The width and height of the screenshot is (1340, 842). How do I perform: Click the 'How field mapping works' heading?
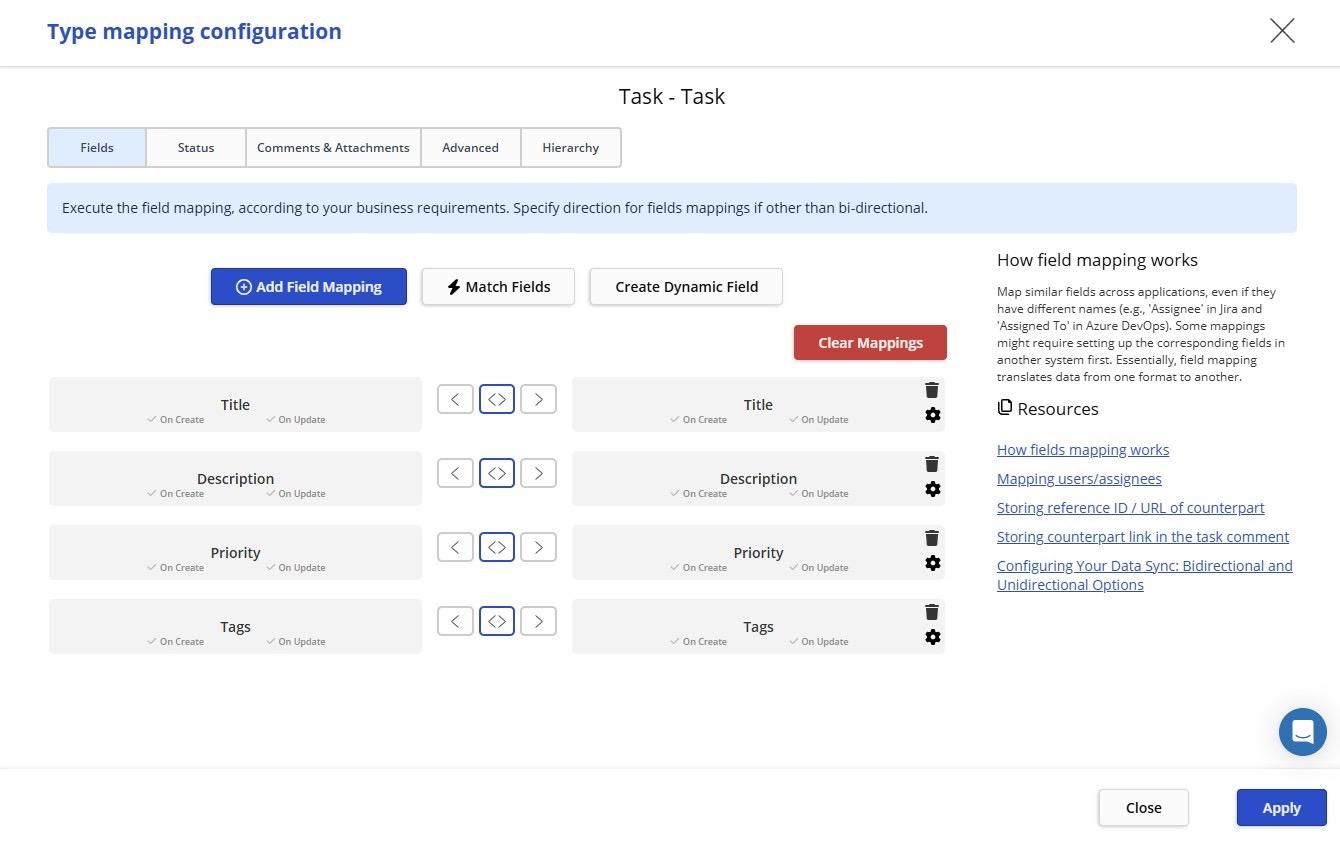1097,260
